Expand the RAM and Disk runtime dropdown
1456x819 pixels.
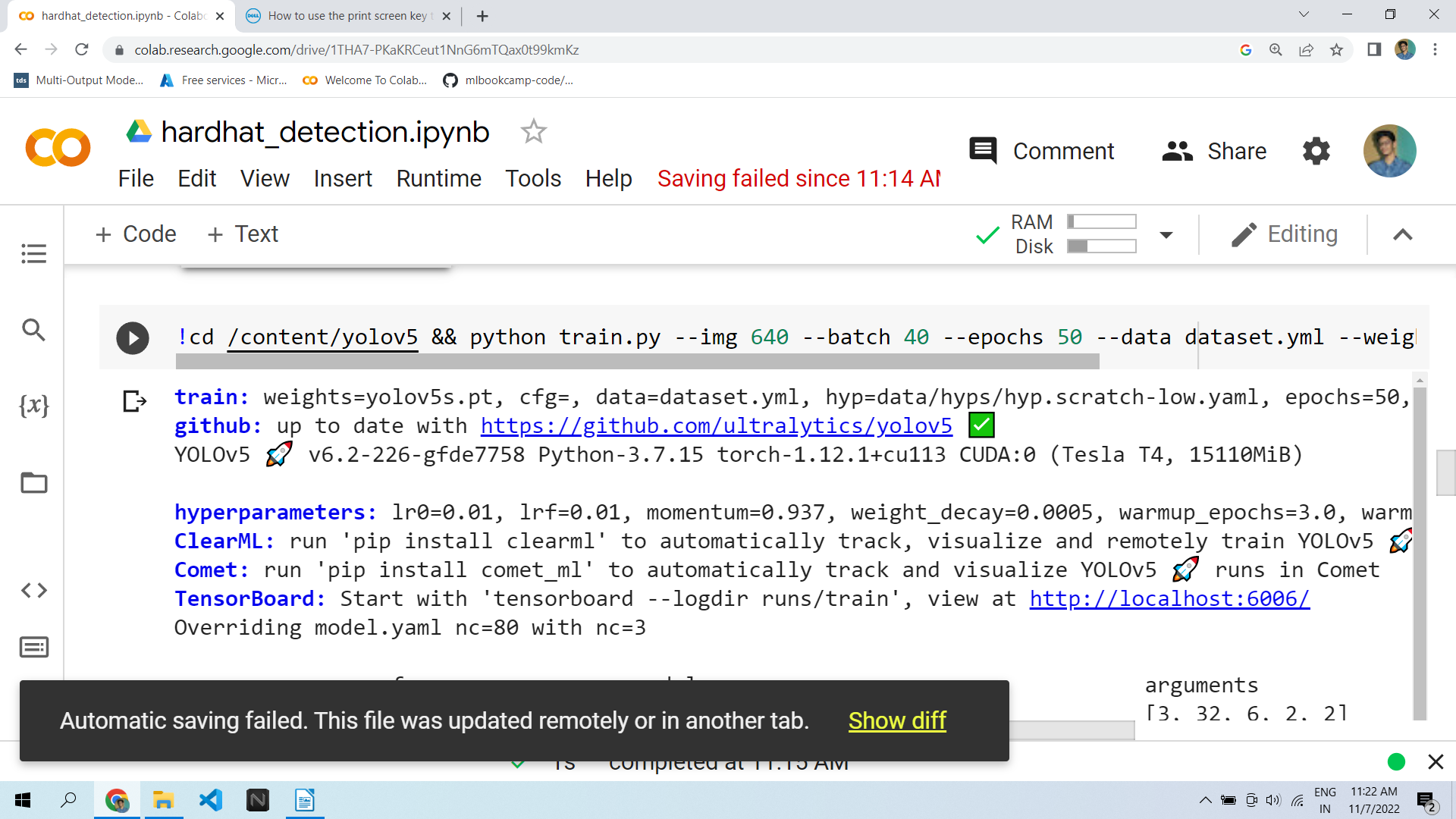tap(1166, 235)
